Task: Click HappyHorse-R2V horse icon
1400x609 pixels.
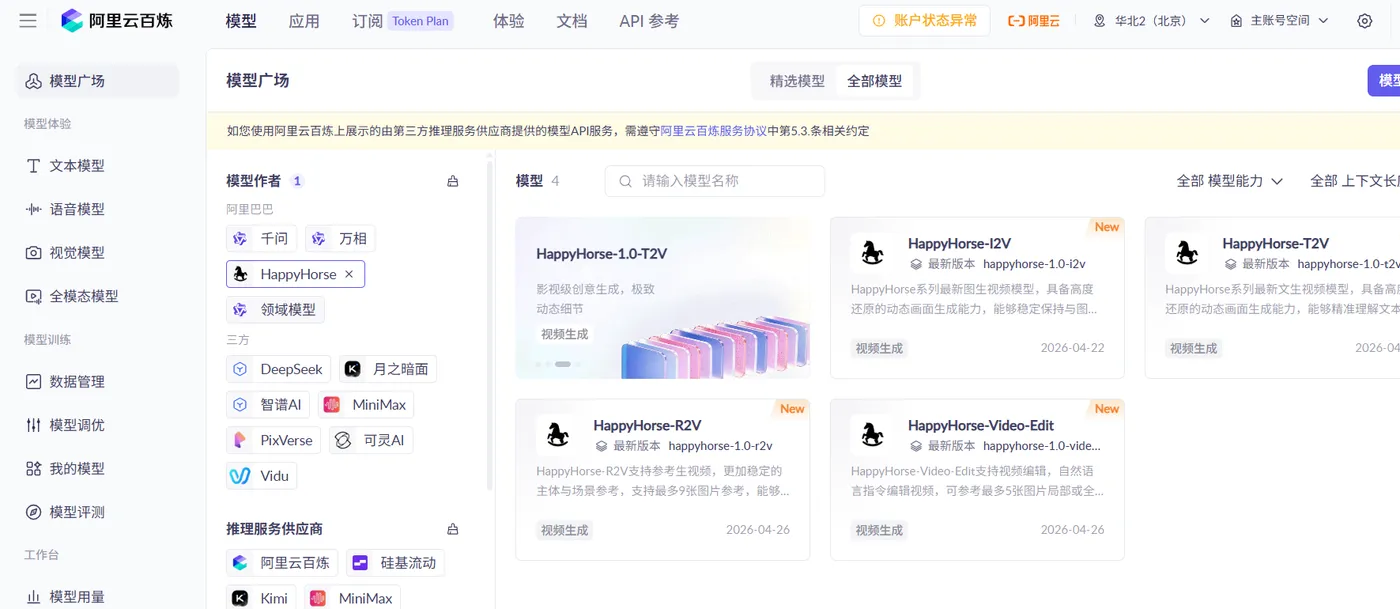Action: [x=559, y=435]
